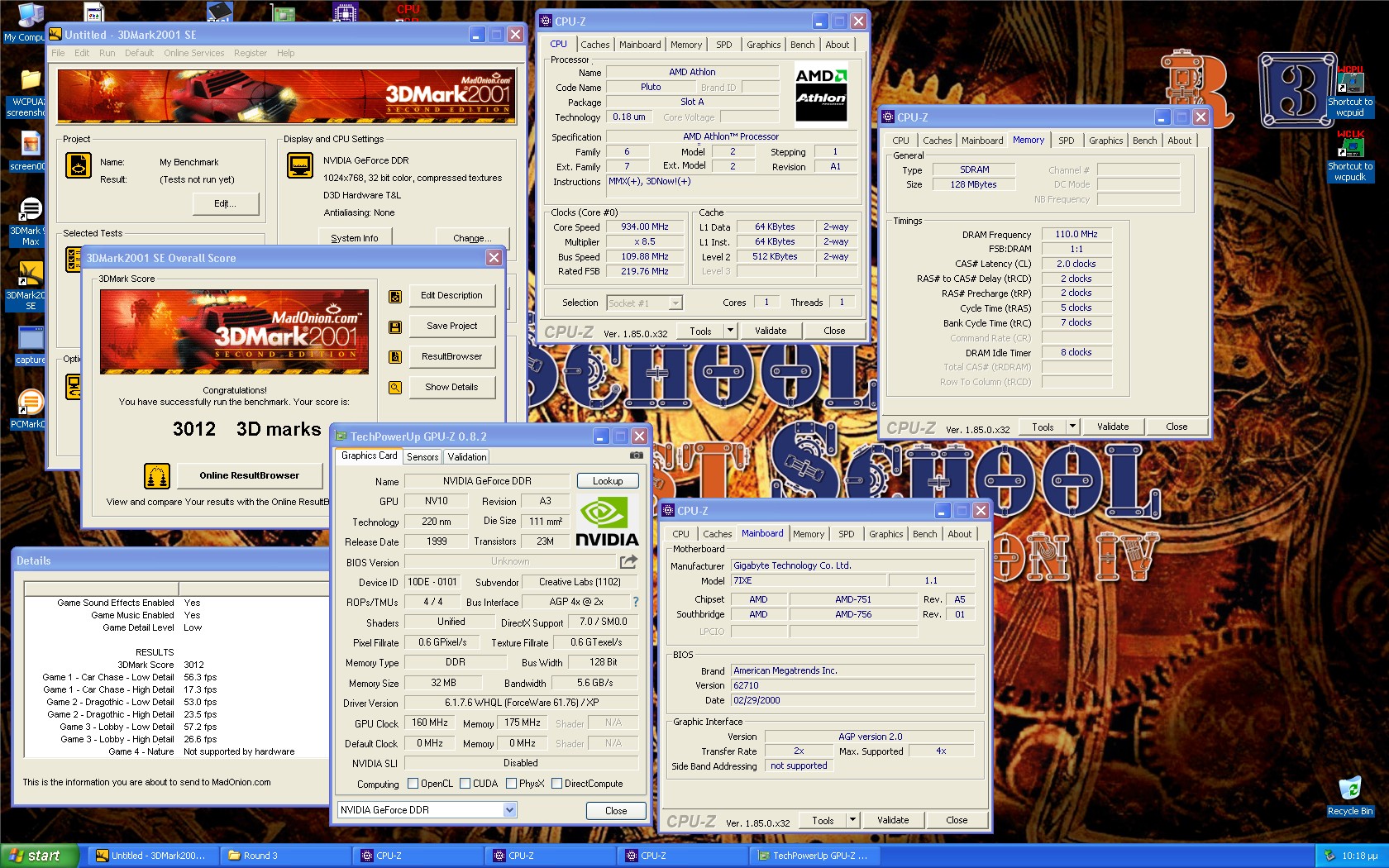This screenshot has width=1389, height=868.
Task: Click the Windows start button
Action: (39, 856)
